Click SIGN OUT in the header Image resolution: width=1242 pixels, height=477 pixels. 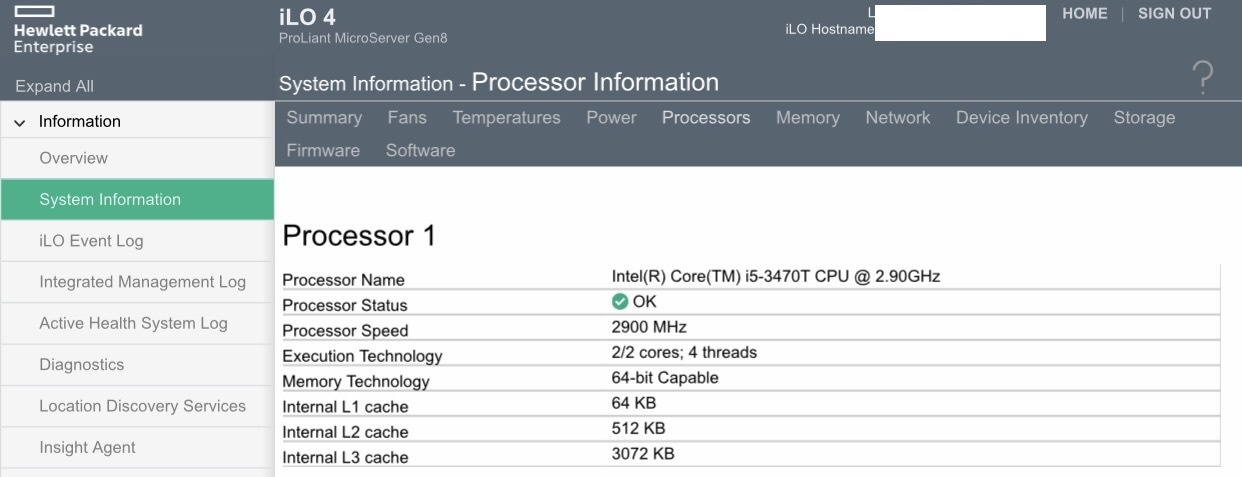click(1174, 14)
